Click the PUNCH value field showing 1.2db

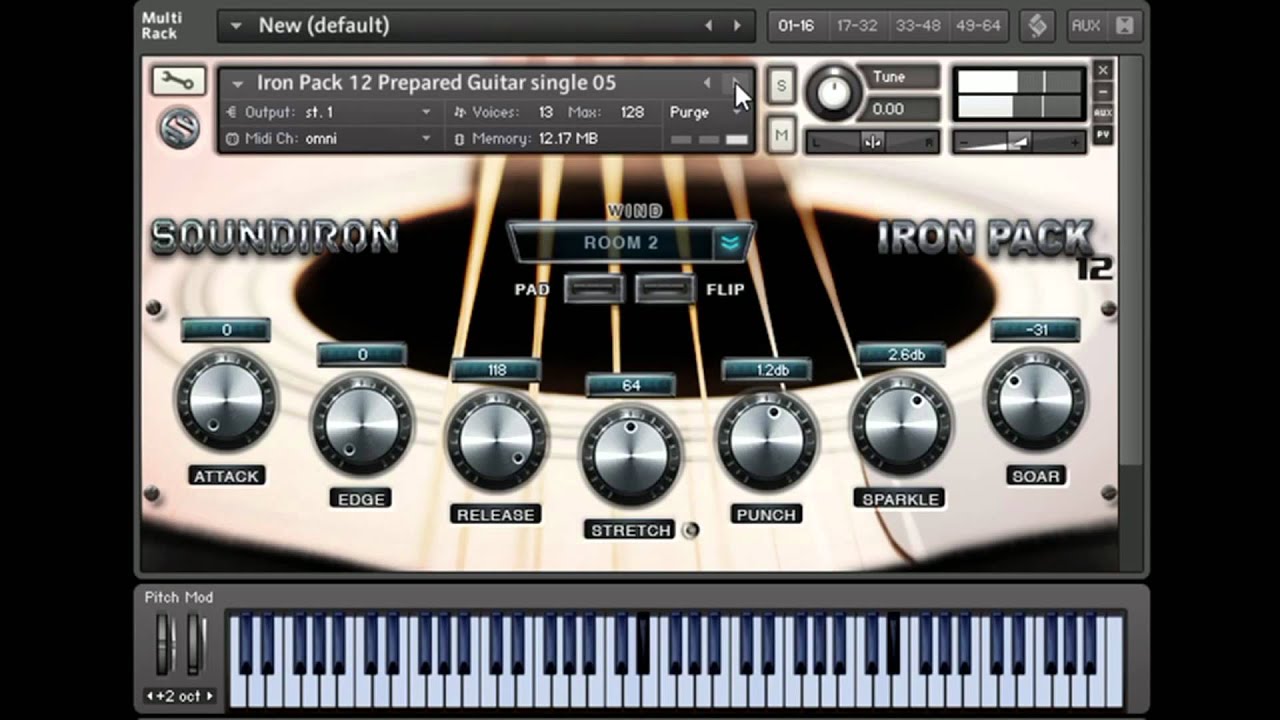[766, 370]
